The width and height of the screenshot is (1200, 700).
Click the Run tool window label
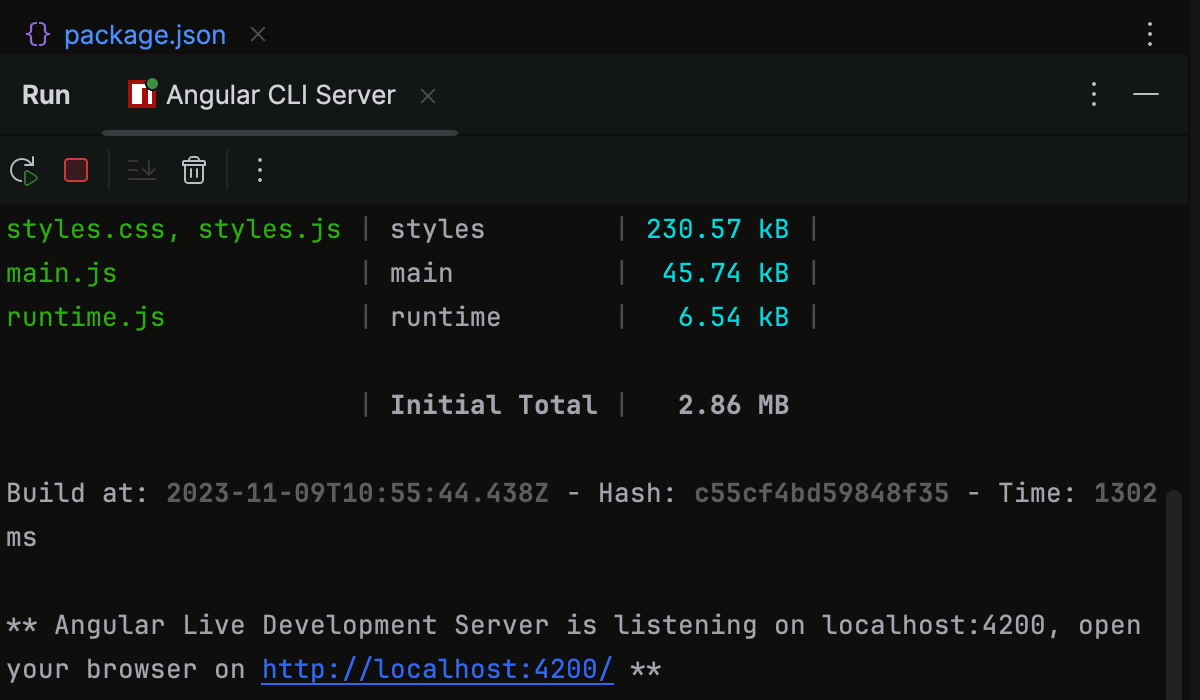(46, 94)
